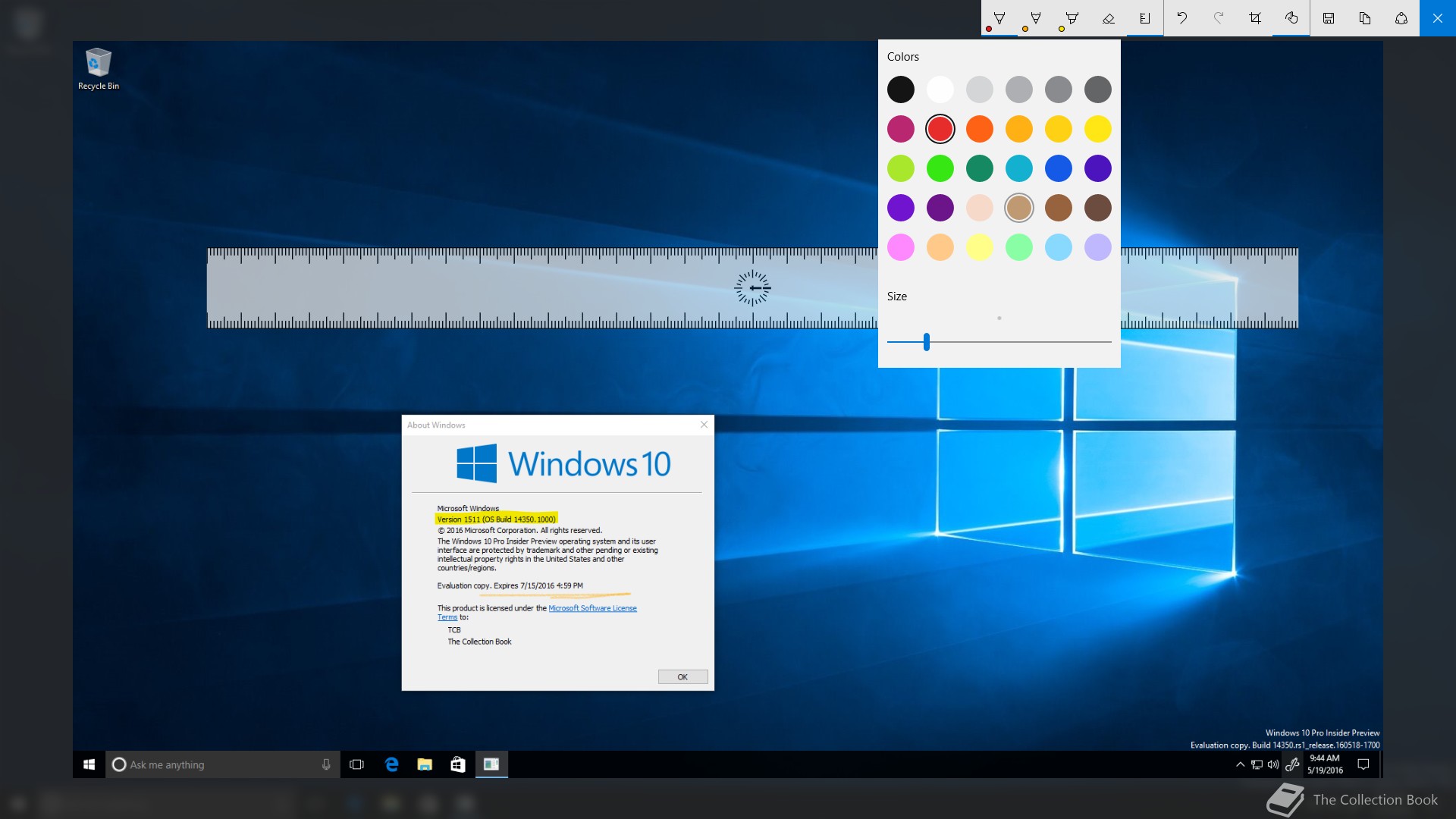Choose the eraser tool
The image size is (1456, 819).
pos(1109,18)
